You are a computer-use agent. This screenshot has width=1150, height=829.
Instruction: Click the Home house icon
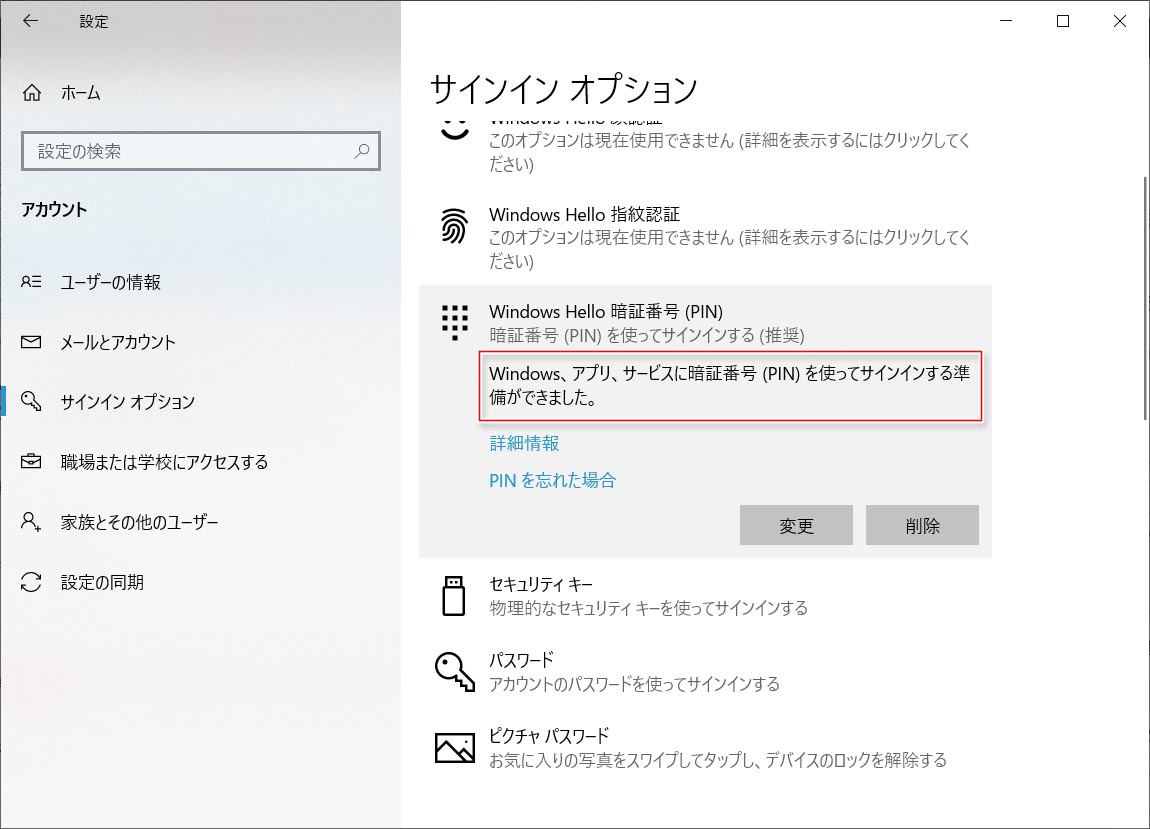(x=32, y=92)
